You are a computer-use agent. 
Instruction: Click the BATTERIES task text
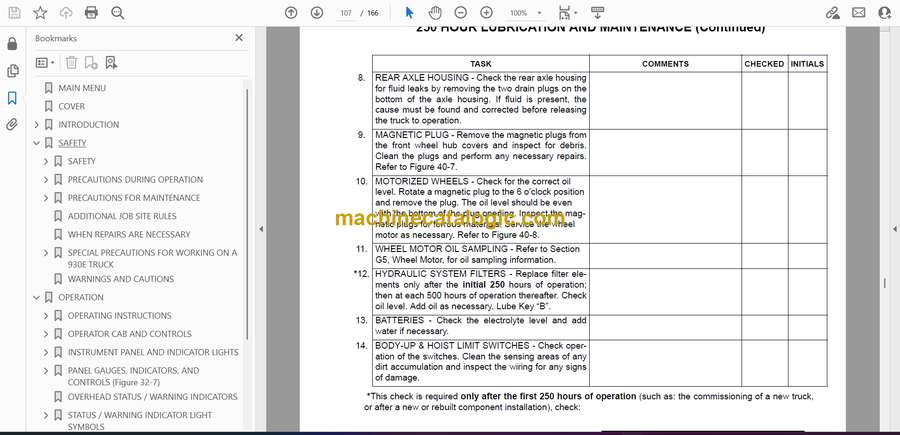point(480,325)
